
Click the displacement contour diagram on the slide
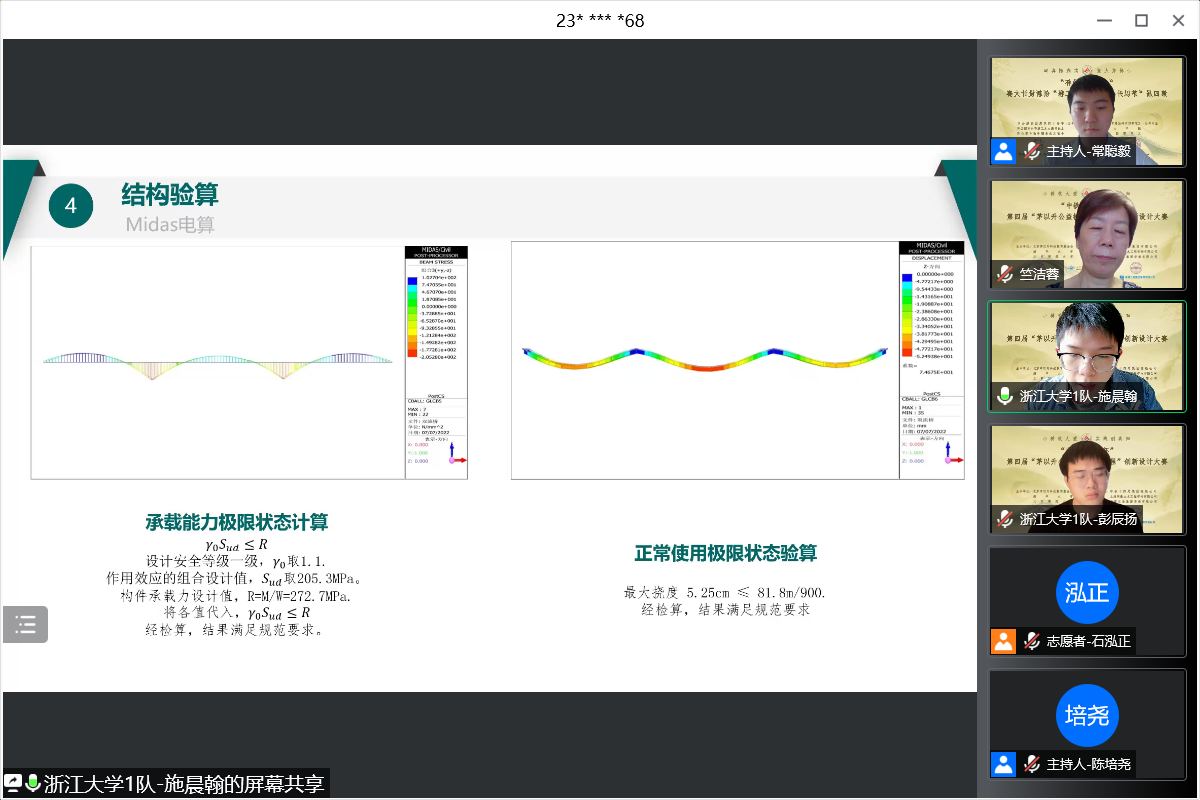pos(705,358)
